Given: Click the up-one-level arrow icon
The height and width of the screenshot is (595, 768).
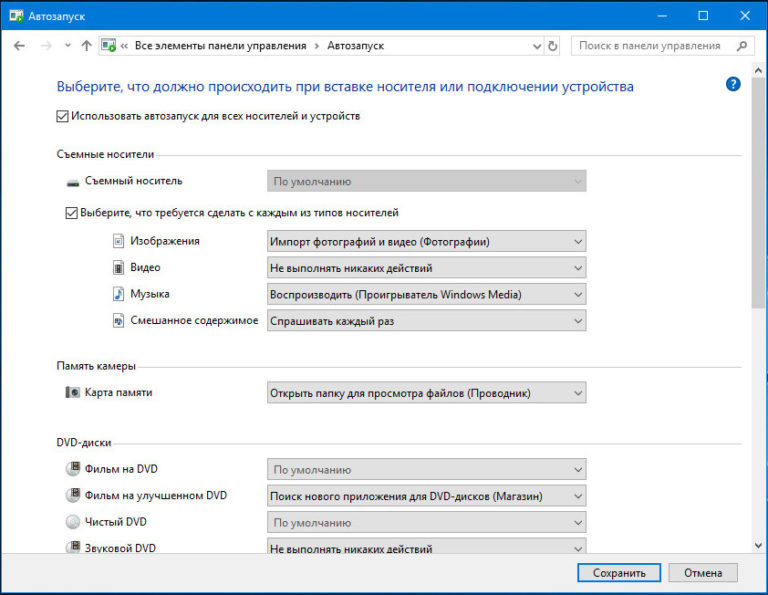Looking at the screenshot, I should pos(87,46).
